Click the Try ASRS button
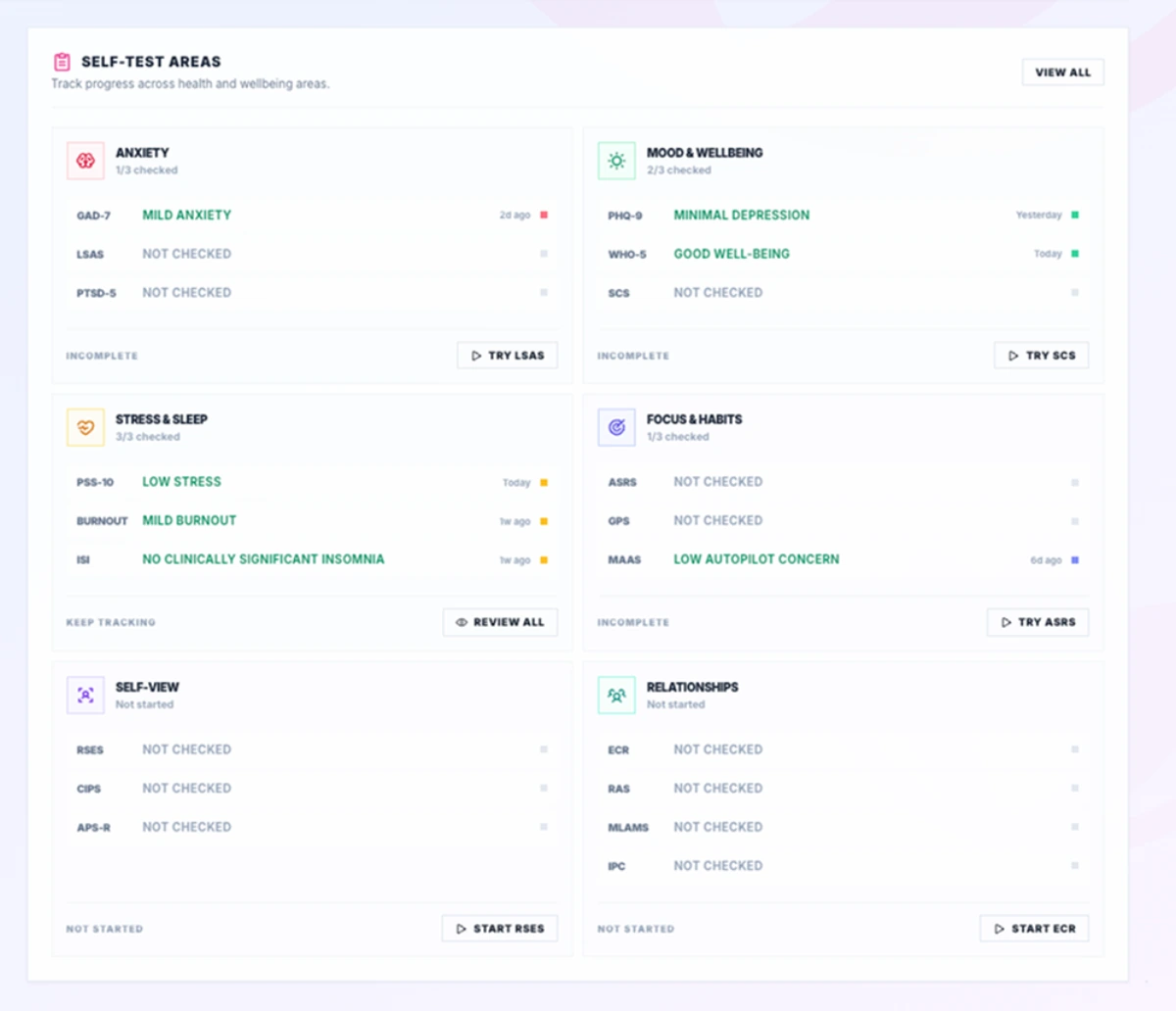Screen dimensions: 1176x1011 click(1038, 622)
